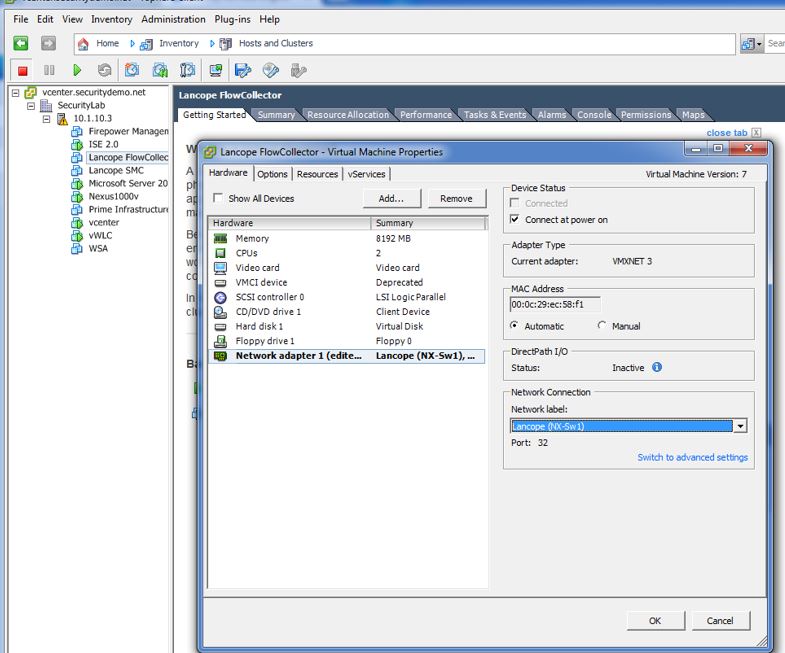Click the green Power On play icon
This screenshot has width=785, height=653.
pyautogui.click(x=77, y=70)
